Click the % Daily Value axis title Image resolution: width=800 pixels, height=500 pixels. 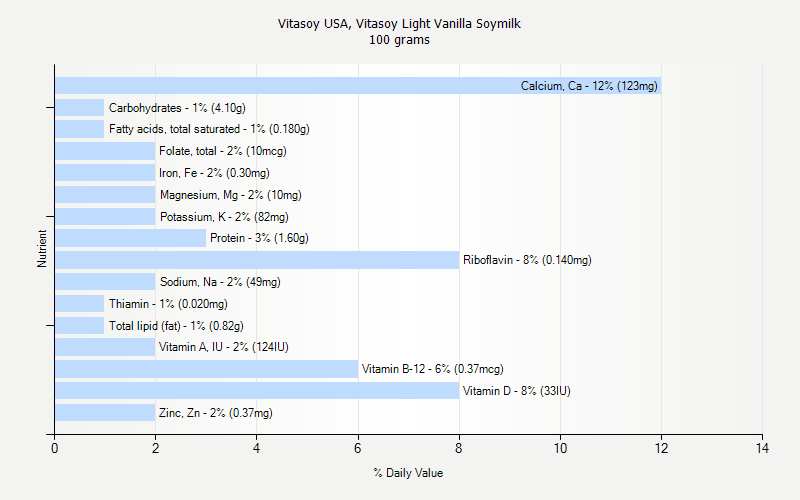(x=408, y=472)
